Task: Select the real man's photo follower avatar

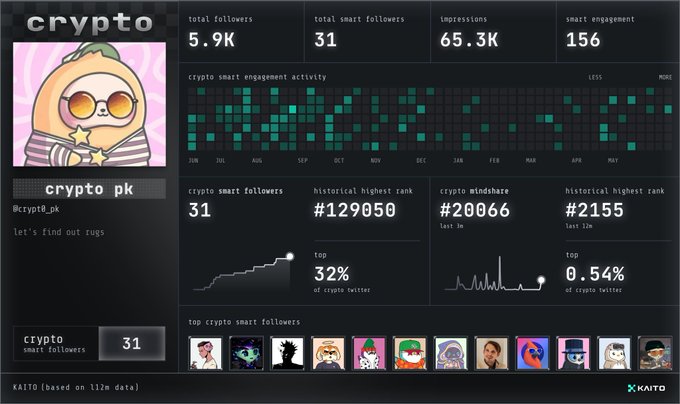Action: tap(492, 353)
